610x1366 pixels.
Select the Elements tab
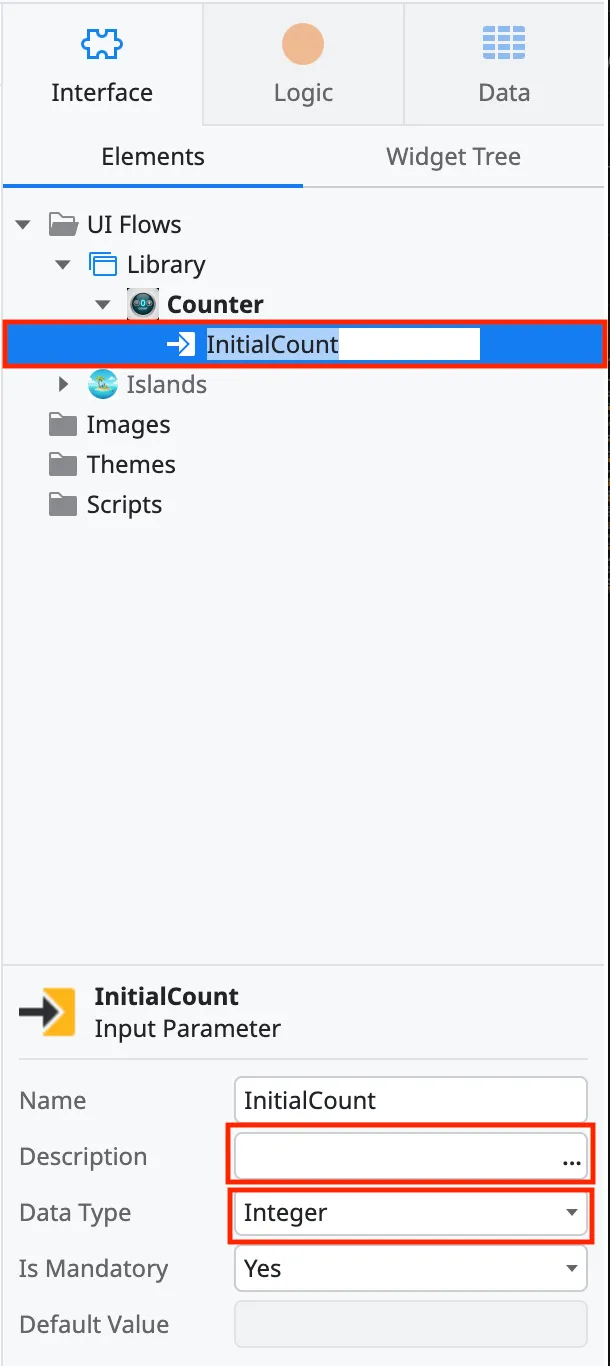pos(152,157)
